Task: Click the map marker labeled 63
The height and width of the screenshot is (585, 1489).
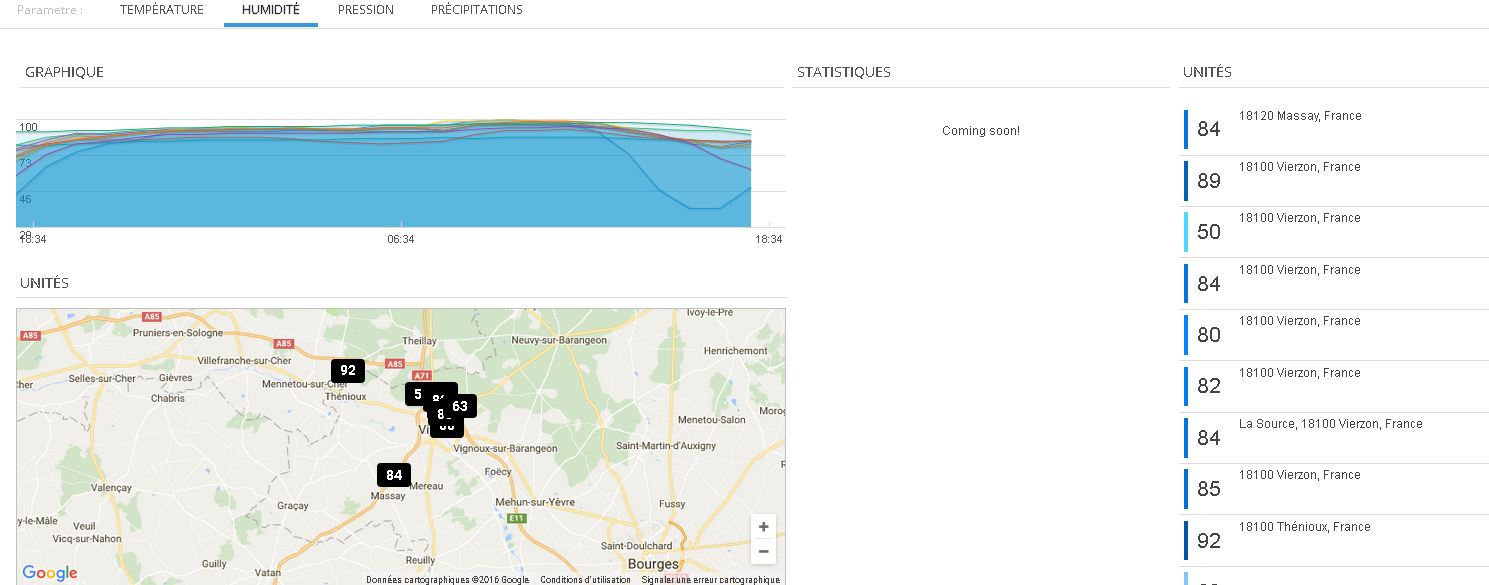Action: coord(461,406)
